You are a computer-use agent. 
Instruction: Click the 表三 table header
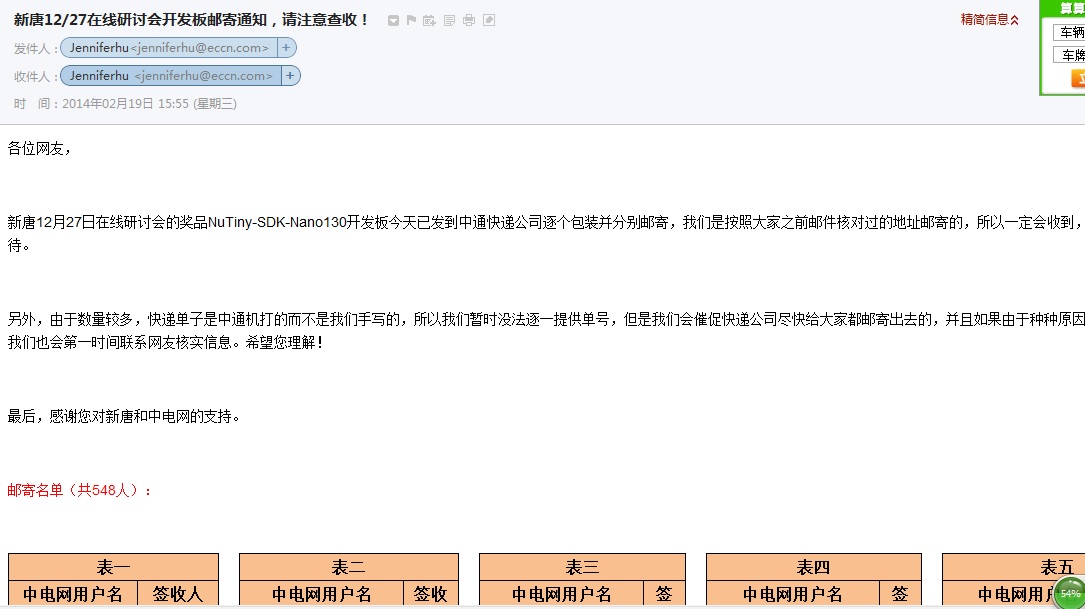pyautogui.click(x=583, y=567)
